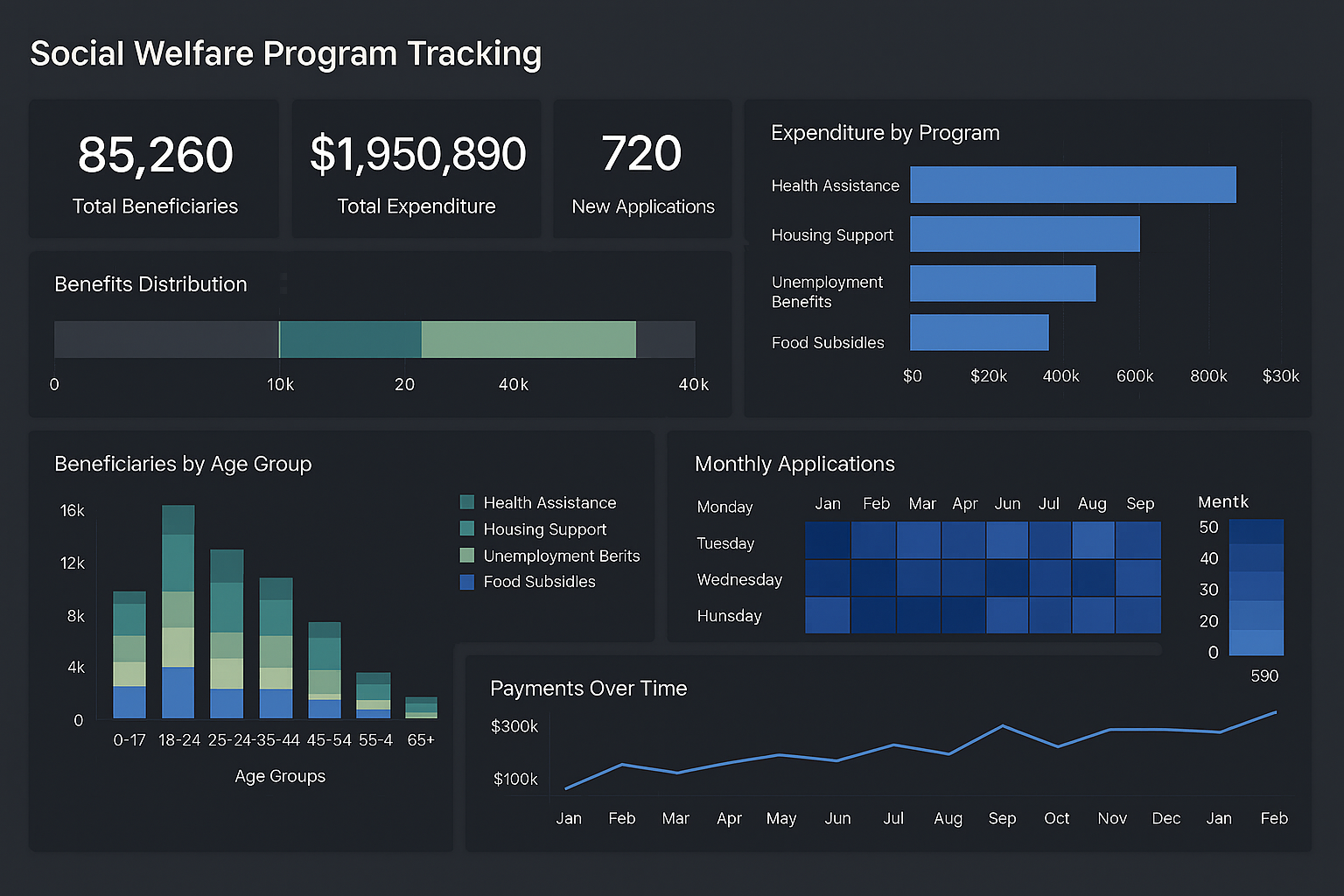Select the Housing Support legend square
This screenshot has width=1344, height=896.
(x=466, y=529)
